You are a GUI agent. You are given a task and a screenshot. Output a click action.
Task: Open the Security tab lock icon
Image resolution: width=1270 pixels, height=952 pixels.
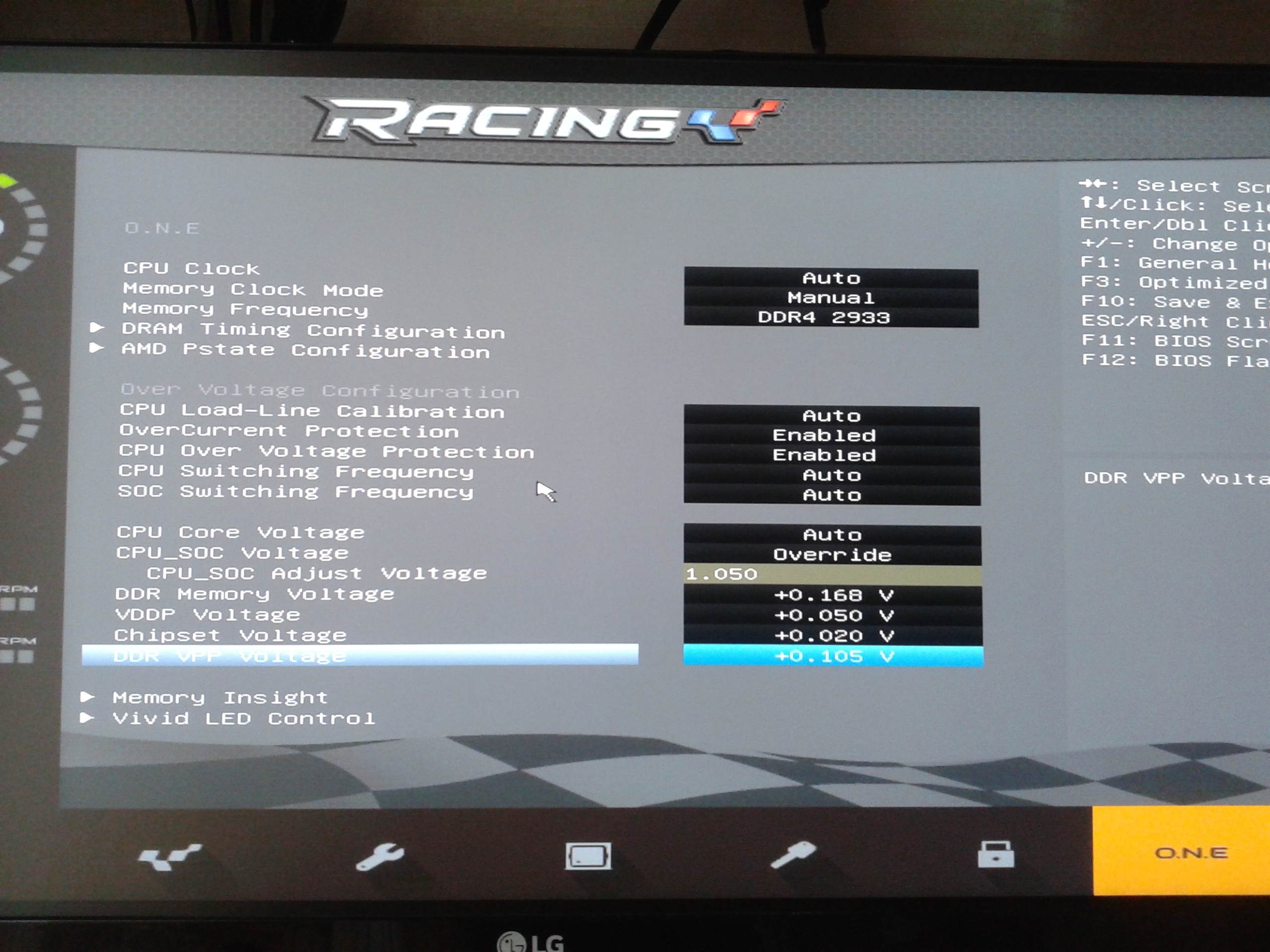[996, 854]
